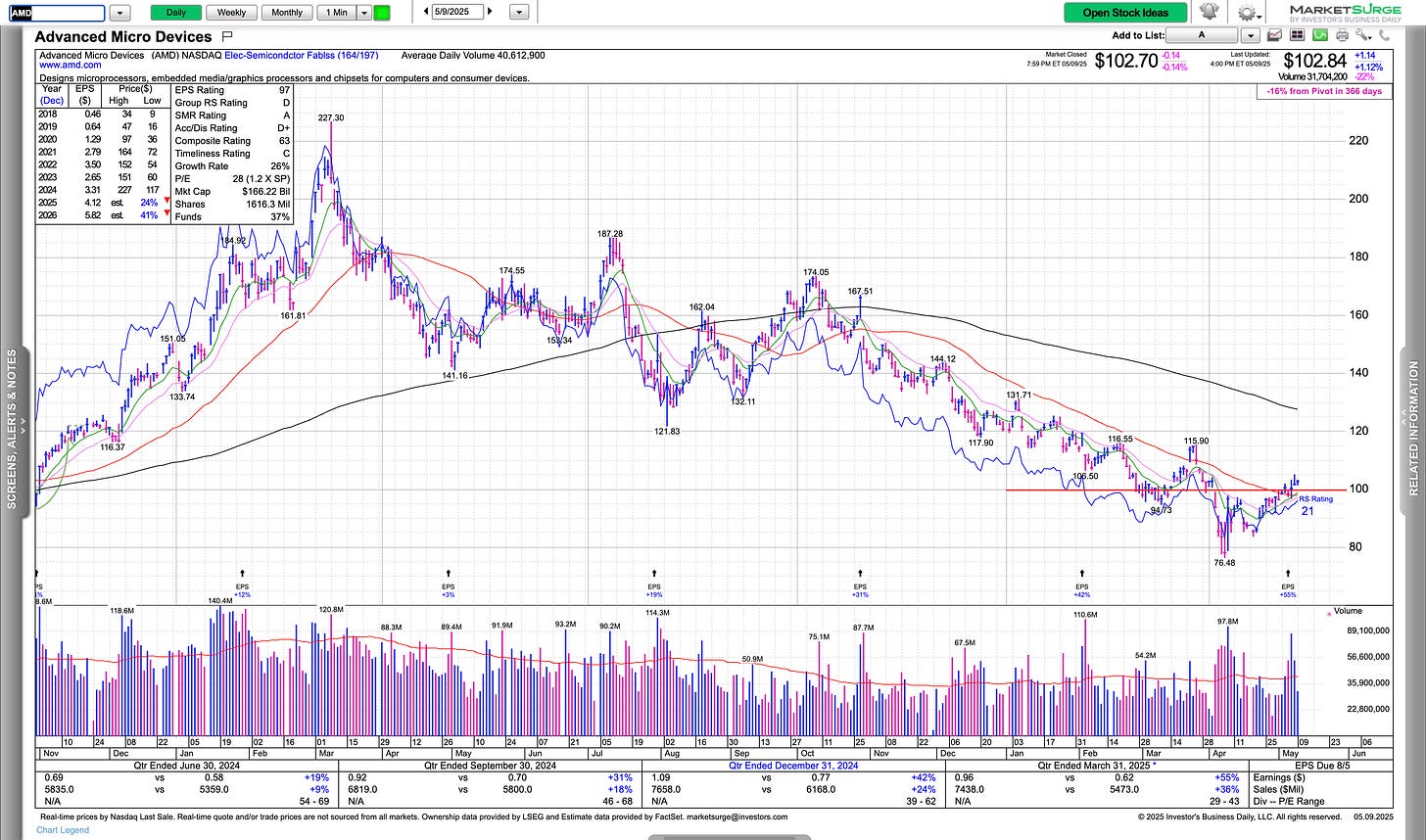Open the symbol history dropdown beside the AMD field

click(119, 13)
